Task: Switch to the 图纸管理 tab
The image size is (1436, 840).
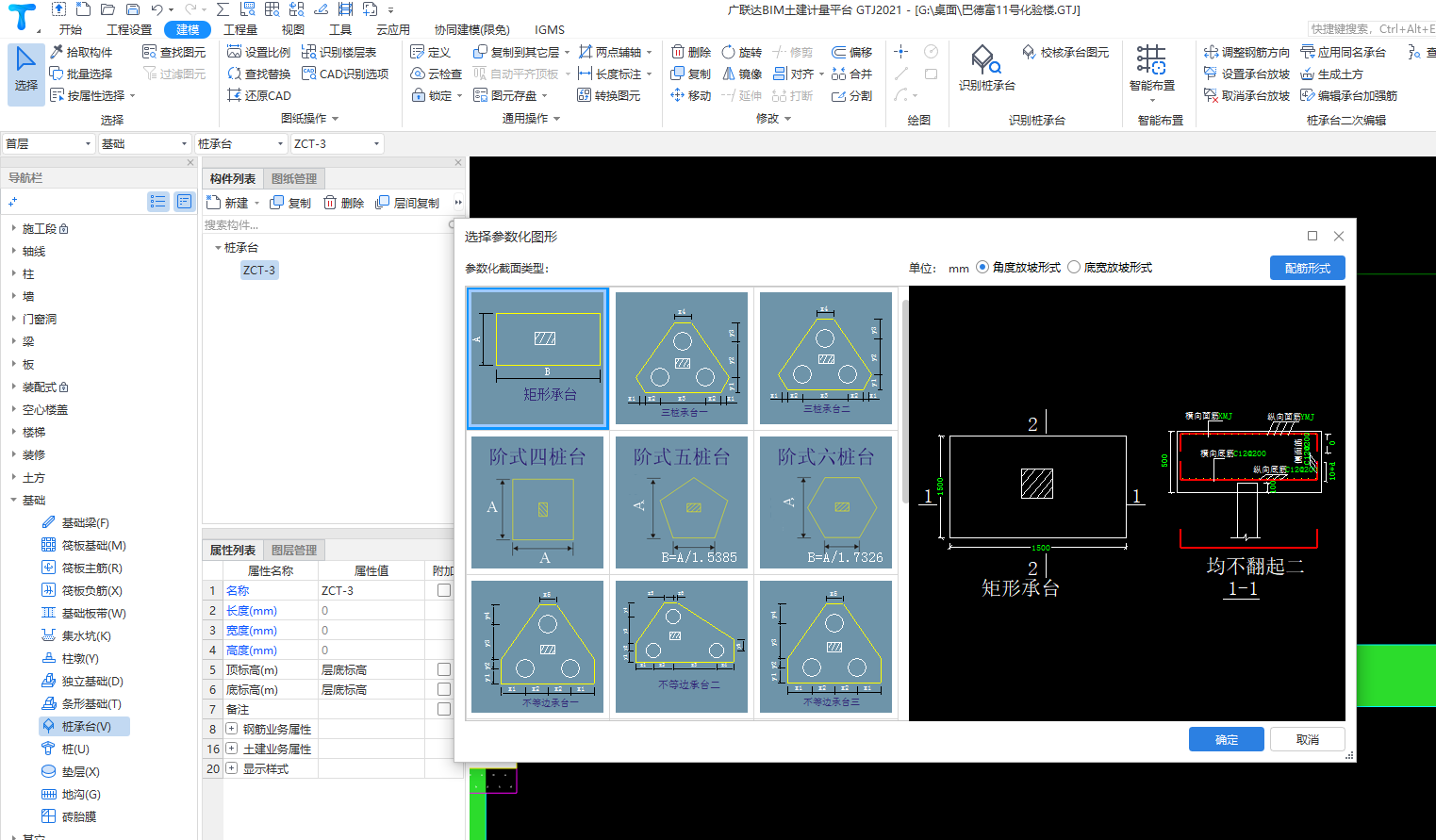Action: coord(293,179)
